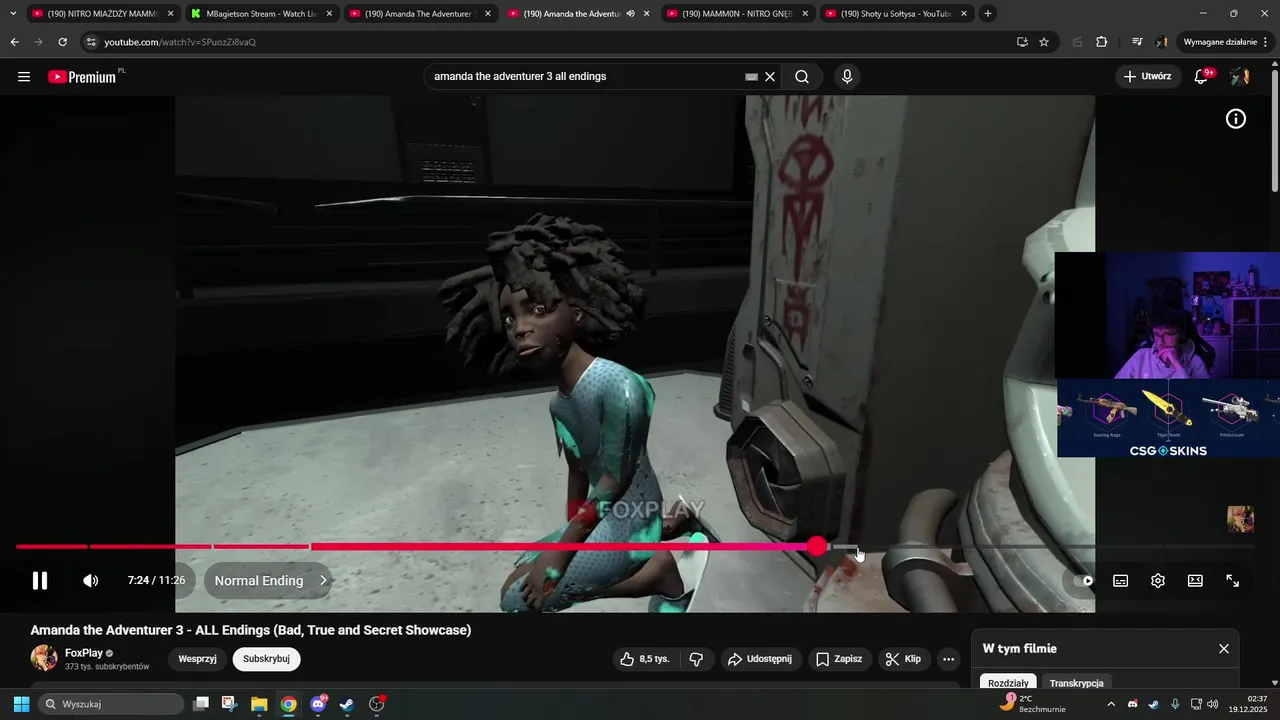Open File Explorer from taskbar
This screenshot has height=720, width=1280.
[x=259, y=704]
